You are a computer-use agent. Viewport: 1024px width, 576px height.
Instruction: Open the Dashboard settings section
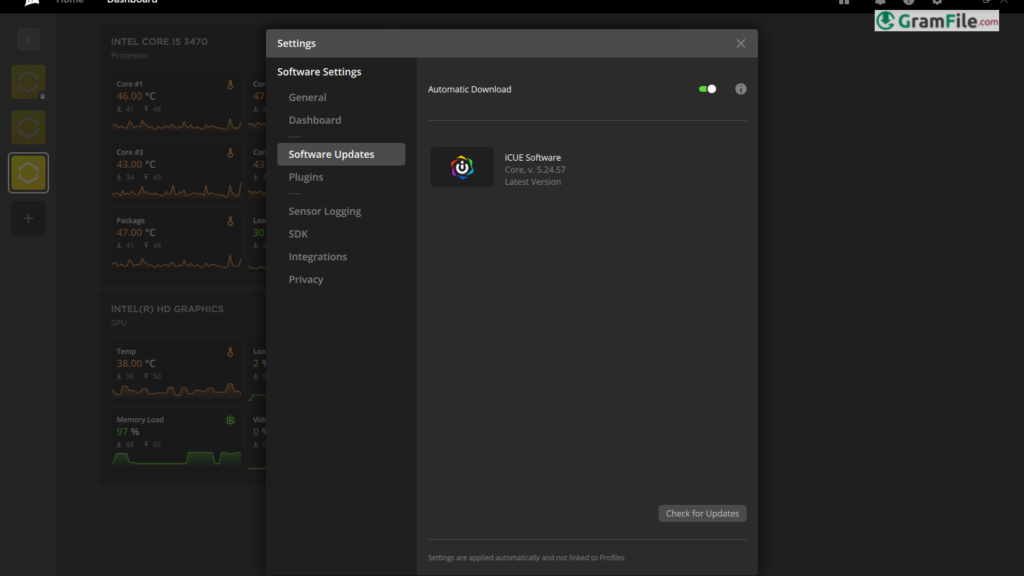tap(315, 120)
